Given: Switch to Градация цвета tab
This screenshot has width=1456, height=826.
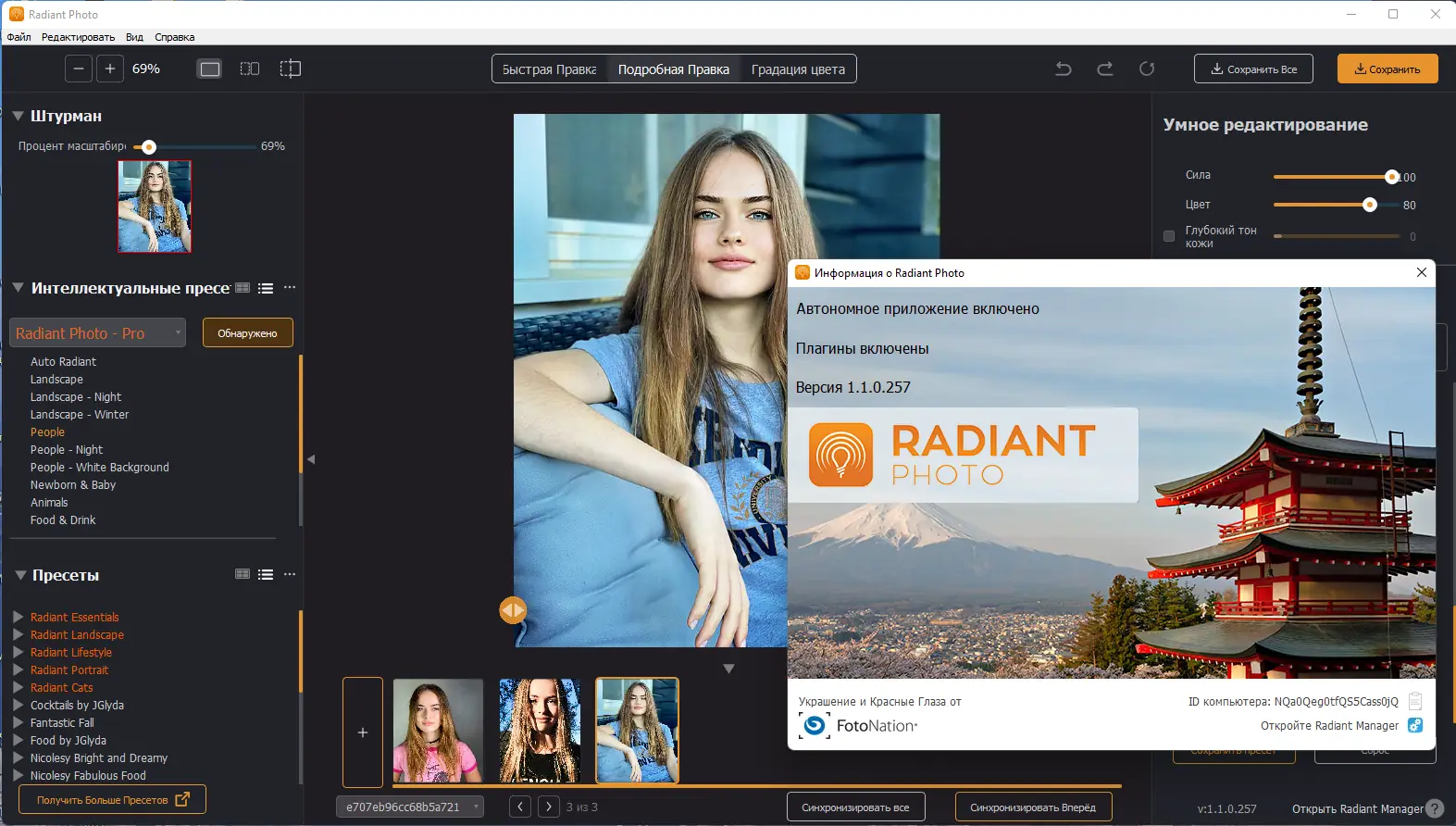Looking at the screenshot, I should pyautogui.click(x=798, y=69).
